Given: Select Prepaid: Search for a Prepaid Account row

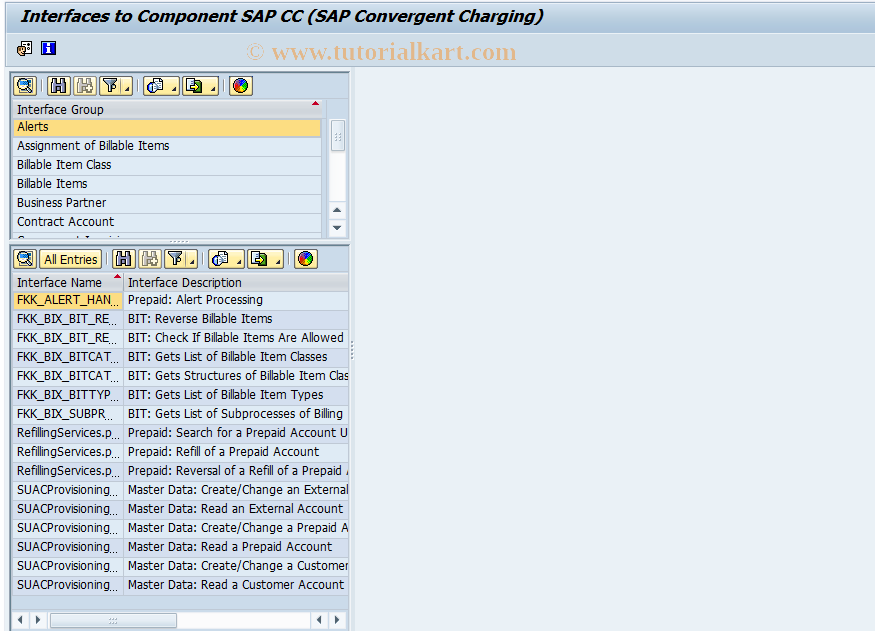Looking at the screenshot, I should (x=237, y=433).
